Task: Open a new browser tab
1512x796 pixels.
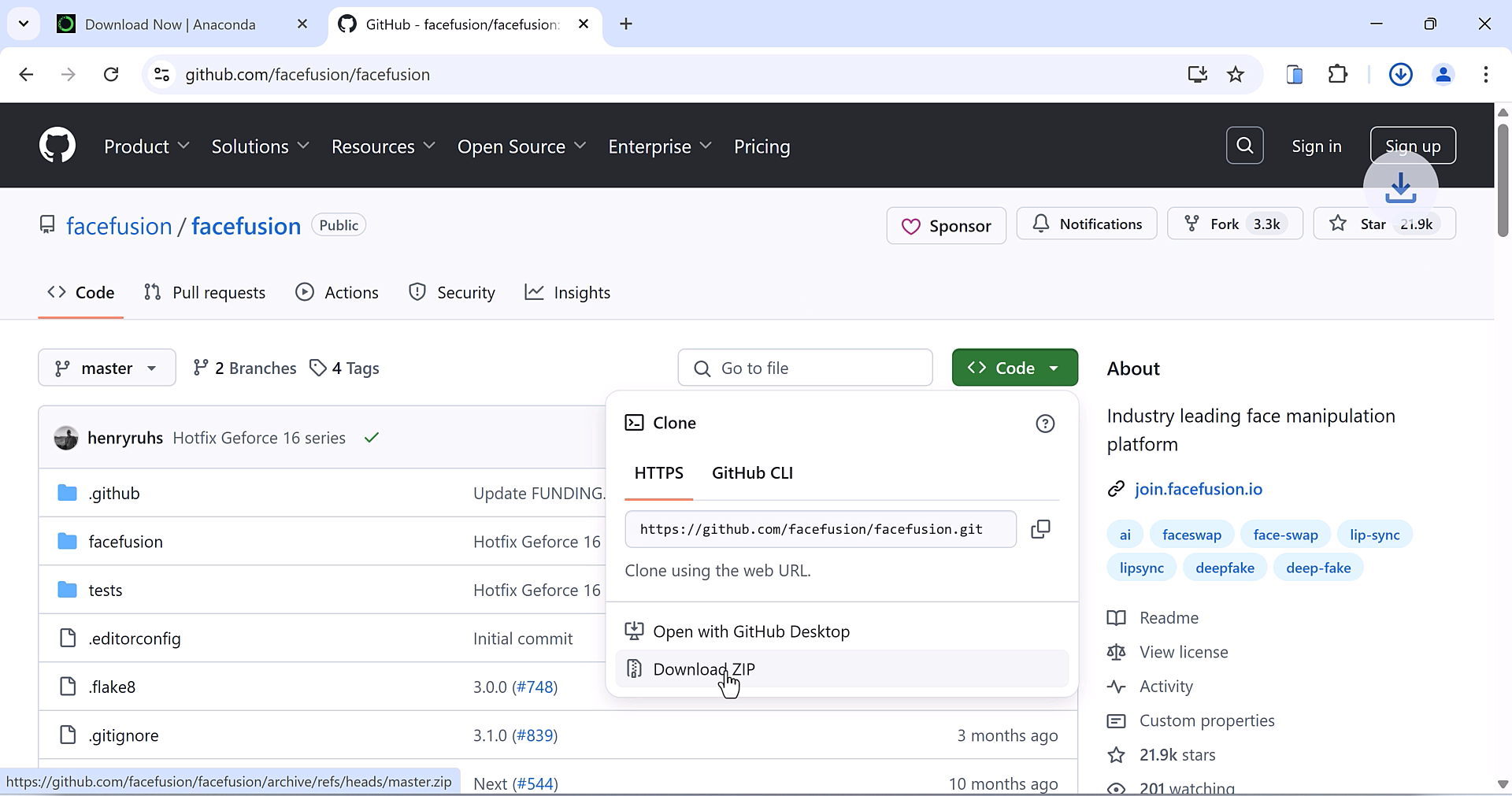Action: [x=626, y=24]
